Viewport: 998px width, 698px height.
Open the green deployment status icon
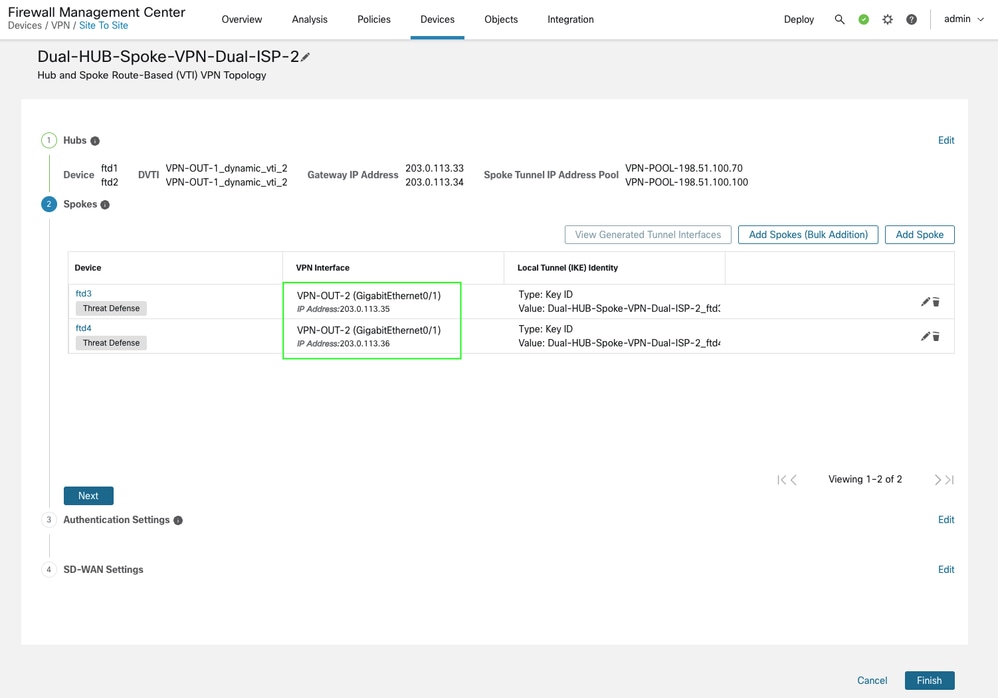(864, 20)
